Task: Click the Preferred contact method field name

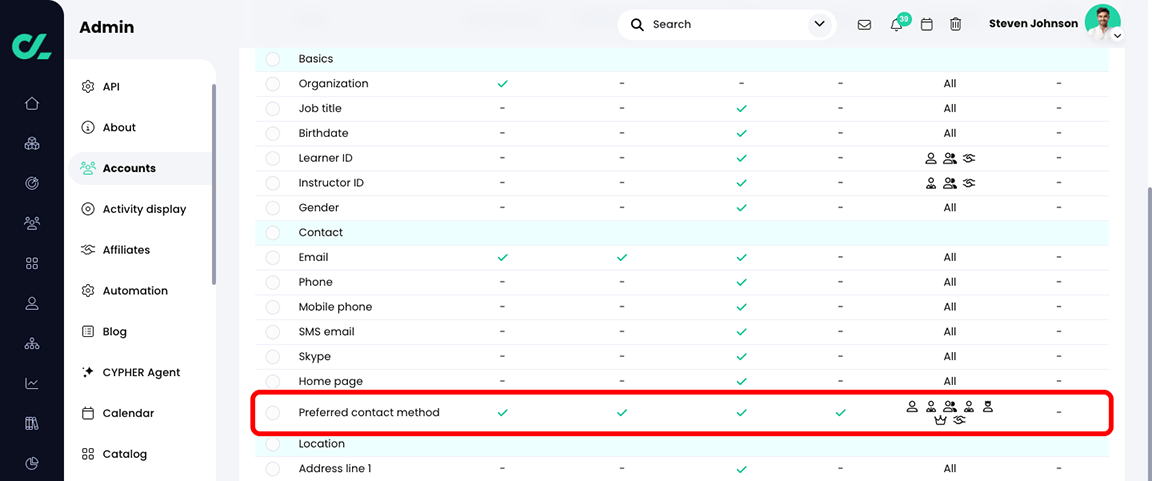Action: [x=369, y=413]
